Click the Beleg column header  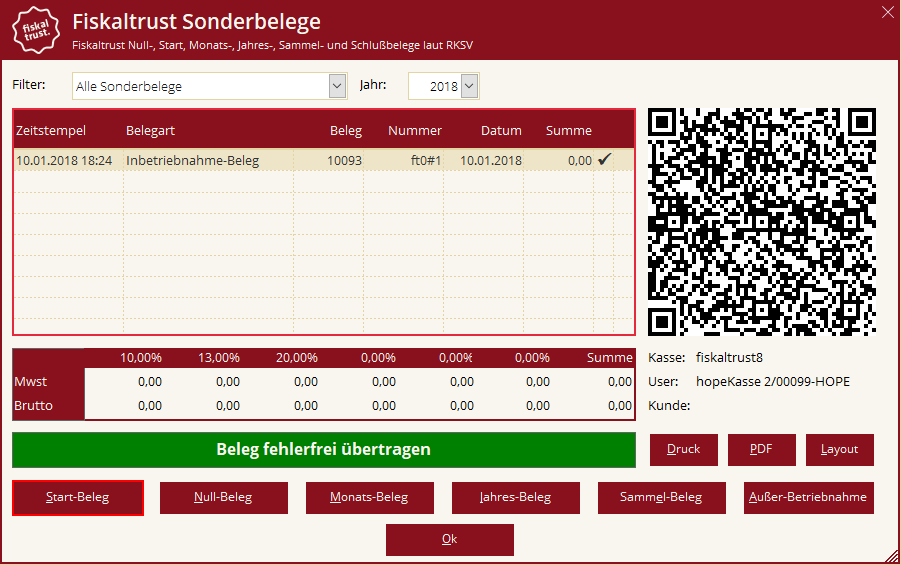tap(346, 130)
